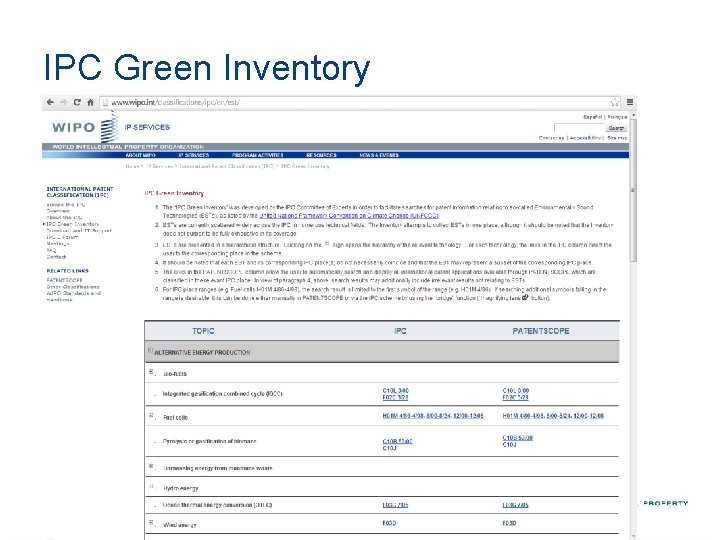Open the NEWS & EVENTS menu
Image resolution: width=720 pixels, height=540 pixels.
click(x=379, y=155)
